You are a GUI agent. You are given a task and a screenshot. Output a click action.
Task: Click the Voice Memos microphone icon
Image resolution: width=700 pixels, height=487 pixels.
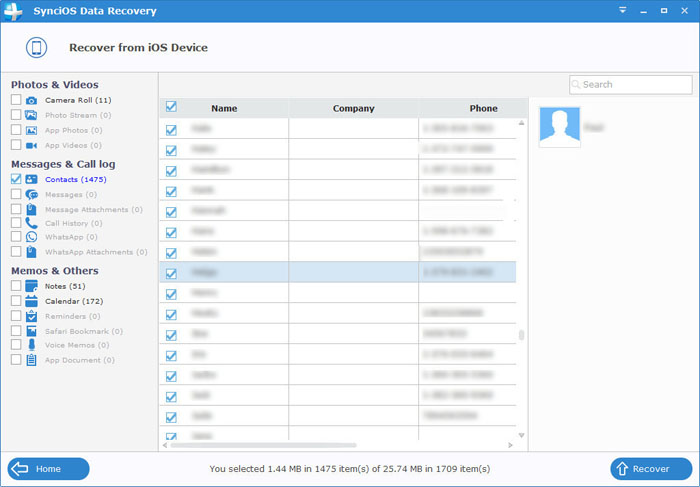[31, 345]
